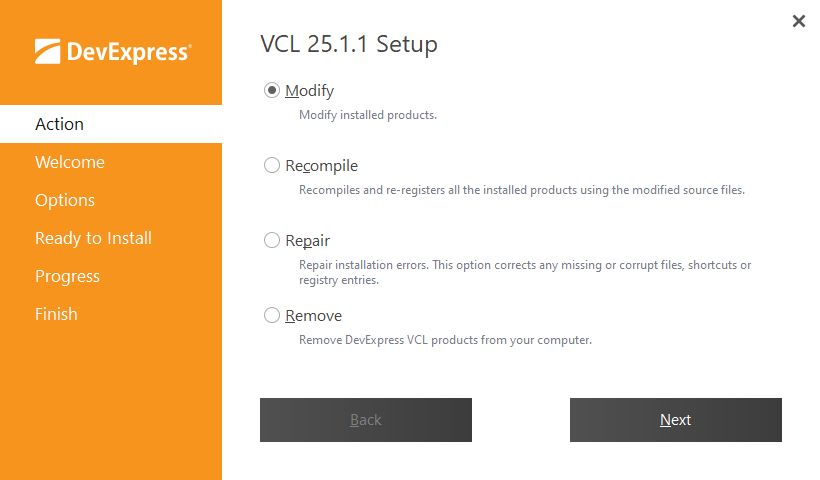
Task: Select the Repair radio button
Action: [x=272, y=240]
